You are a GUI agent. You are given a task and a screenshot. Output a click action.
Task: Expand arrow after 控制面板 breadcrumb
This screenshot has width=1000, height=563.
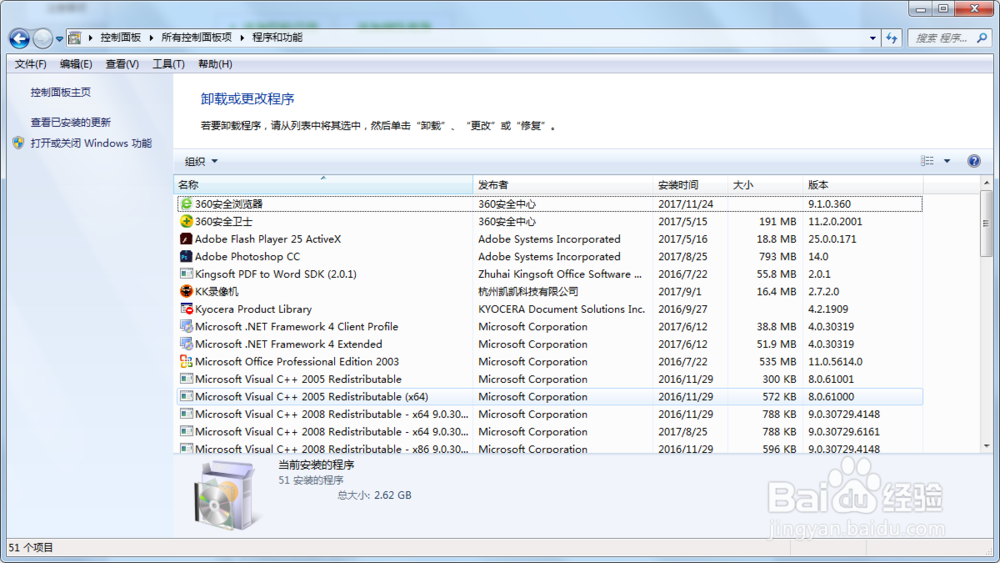151,38
